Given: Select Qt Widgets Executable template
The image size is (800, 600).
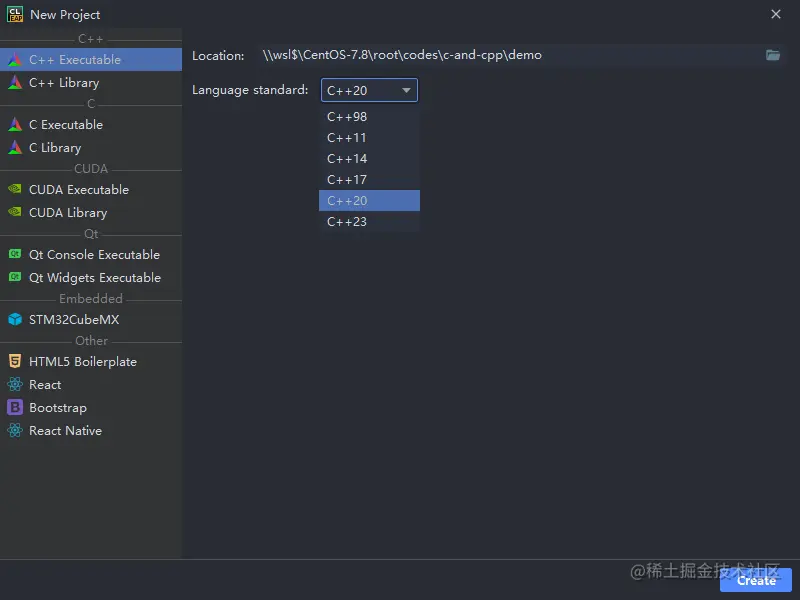Looking at the screenshot, I should (91, 277).
